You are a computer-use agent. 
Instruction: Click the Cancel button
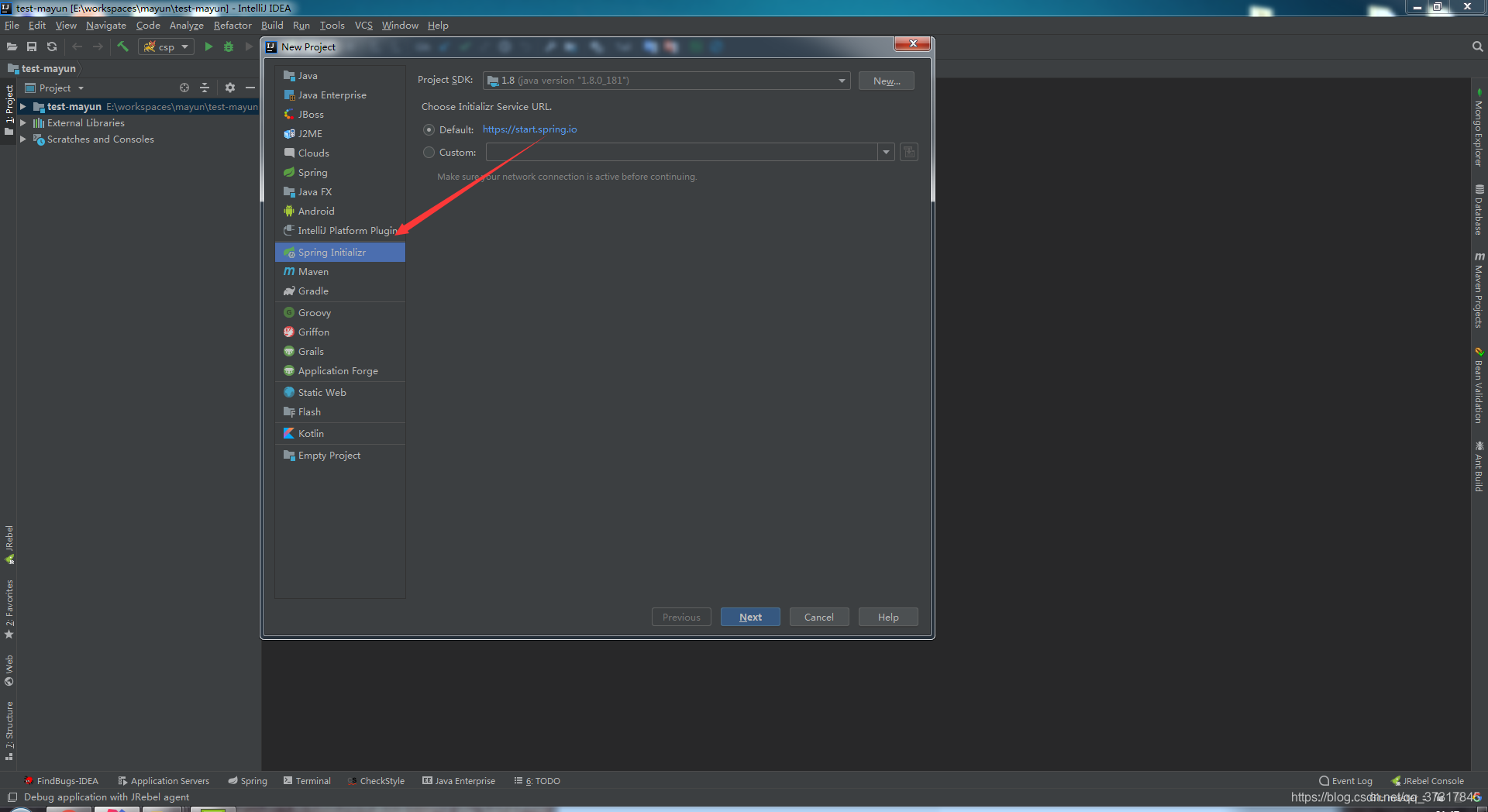[819, 617]
